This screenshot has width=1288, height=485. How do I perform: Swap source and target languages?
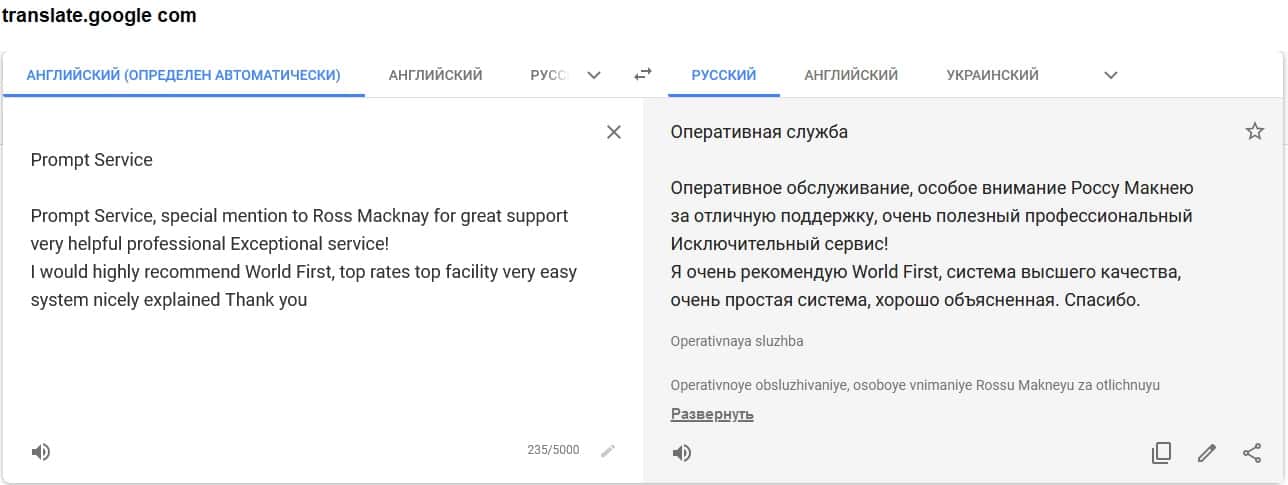tap(643, 74)
